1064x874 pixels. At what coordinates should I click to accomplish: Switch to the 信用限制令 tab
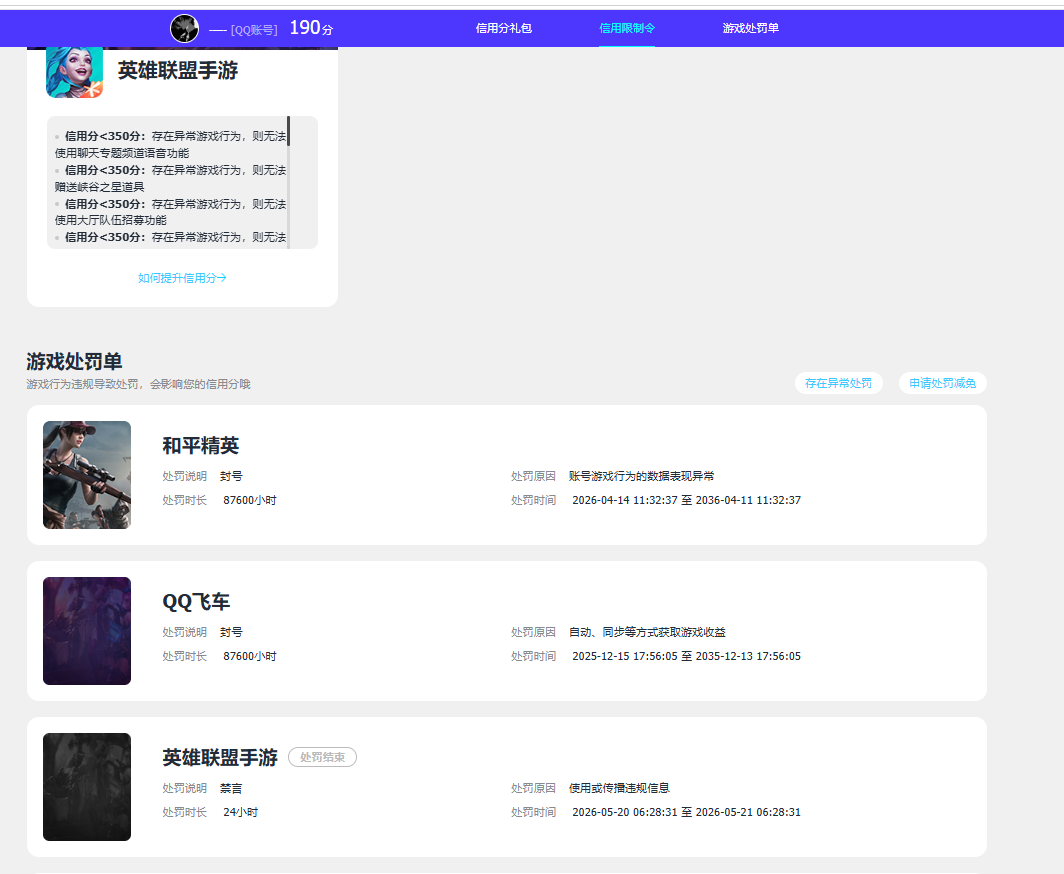627,28
